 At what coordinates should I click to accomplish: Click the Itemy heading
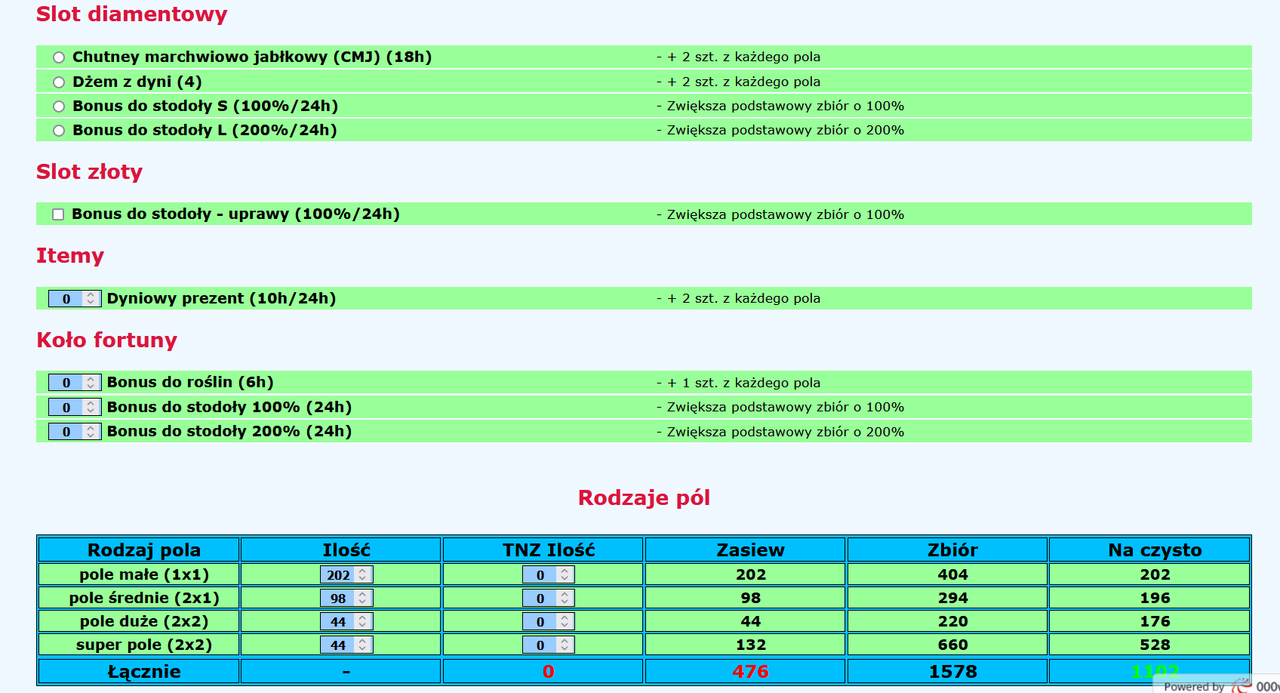coord(70,256)
